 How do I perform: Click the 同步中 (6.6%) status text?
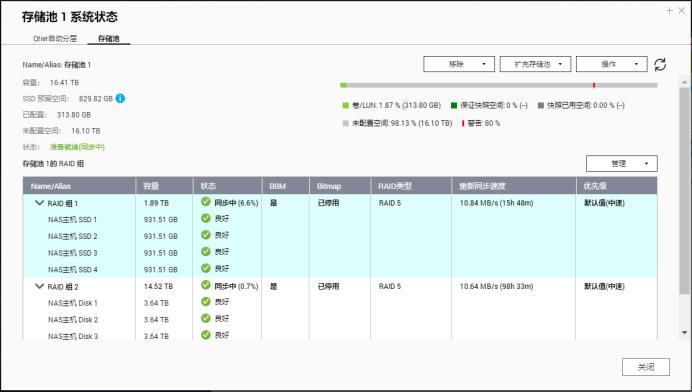pyautogui.click(x=236, y=203)
